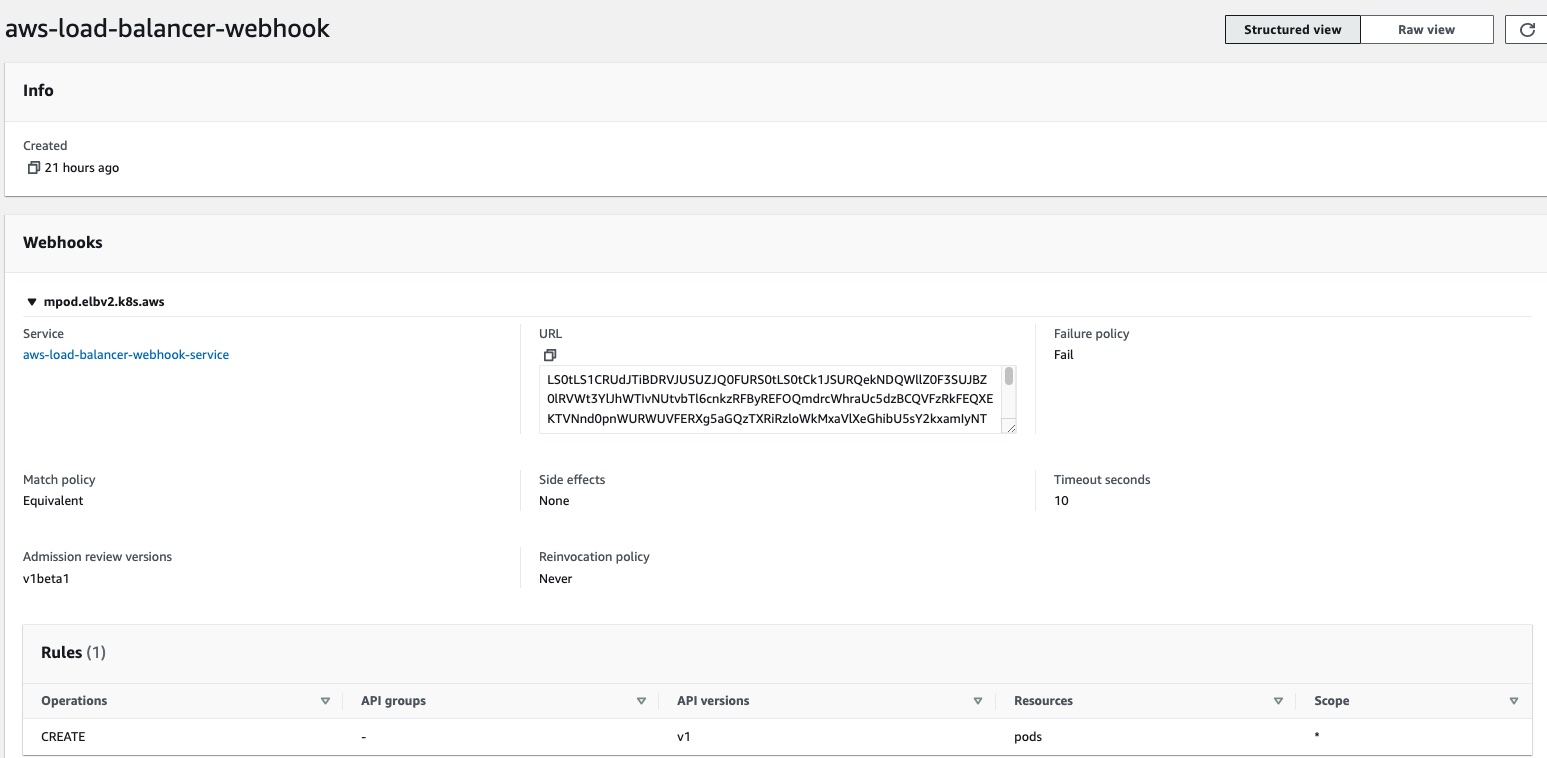1547x758 pixels.
Task: Click inside the URL encoded text box
Action: pyautogui.click(x=770, y=399)
